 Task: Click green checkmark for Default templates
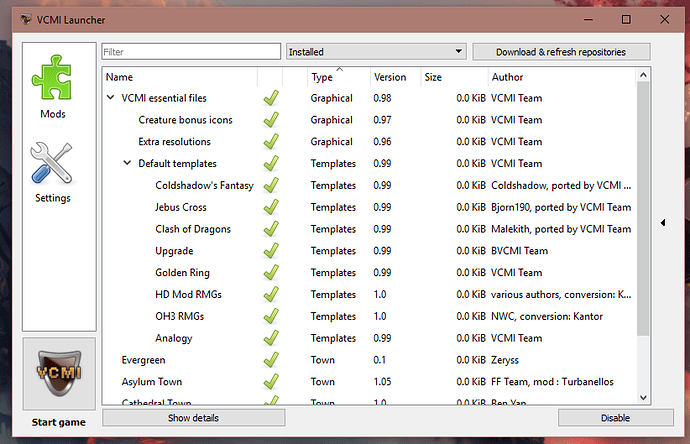(271, 163)
